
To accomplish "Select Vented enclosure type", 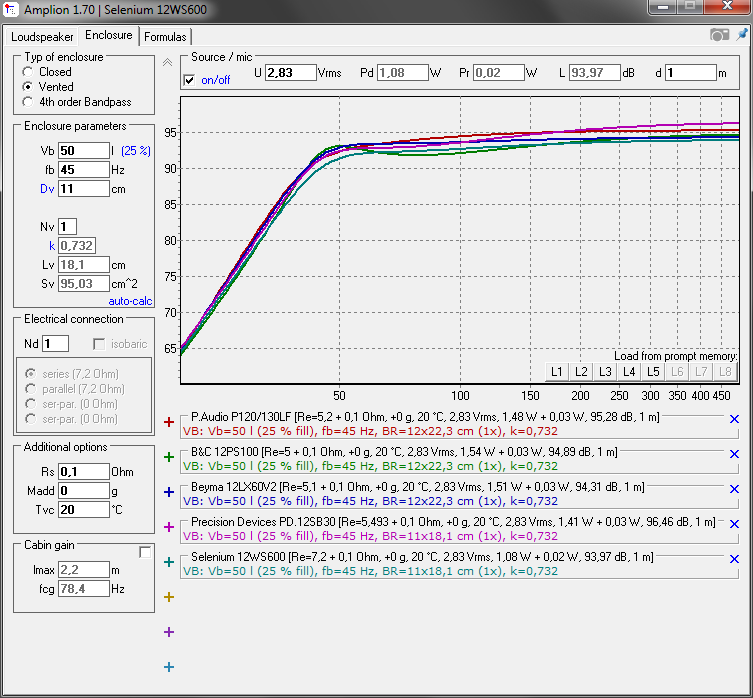I will [x=28, y=87].
